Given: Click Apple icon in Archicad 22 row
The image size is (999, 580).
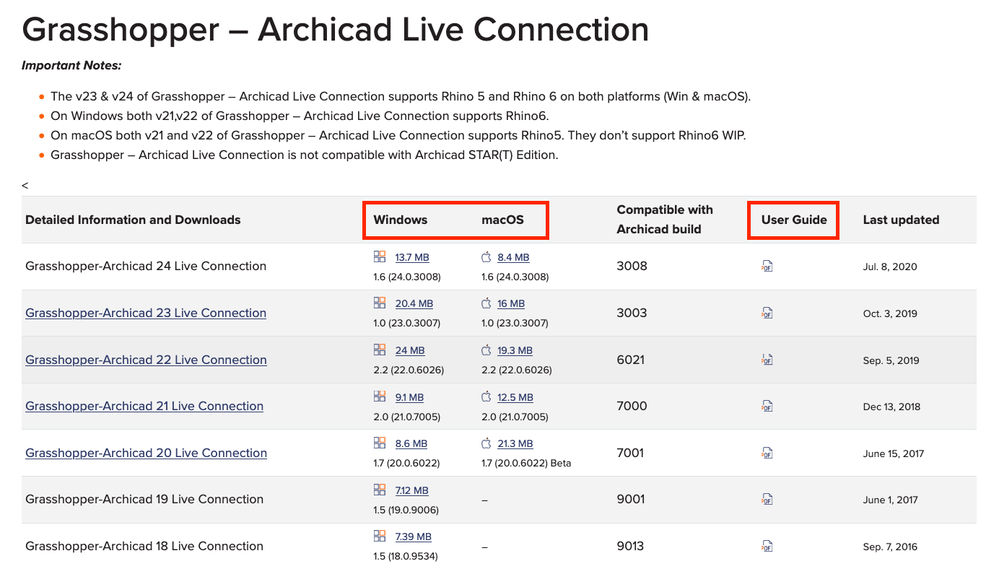Looking at the screenshot, I should coord(487,350).
